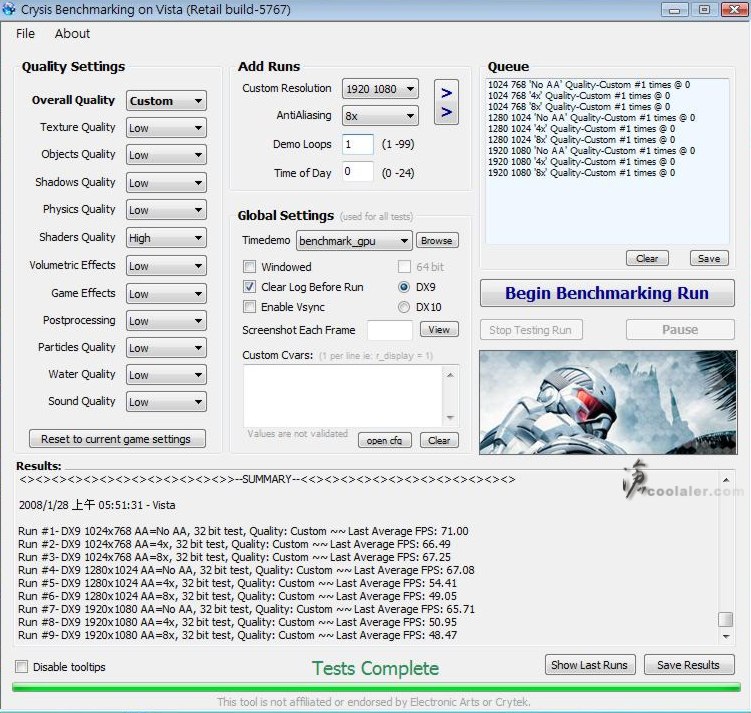Viewport: 751px width, 713px height.
Task: Click result line Run #9 FPS 48.47
Action: [238, 635]
